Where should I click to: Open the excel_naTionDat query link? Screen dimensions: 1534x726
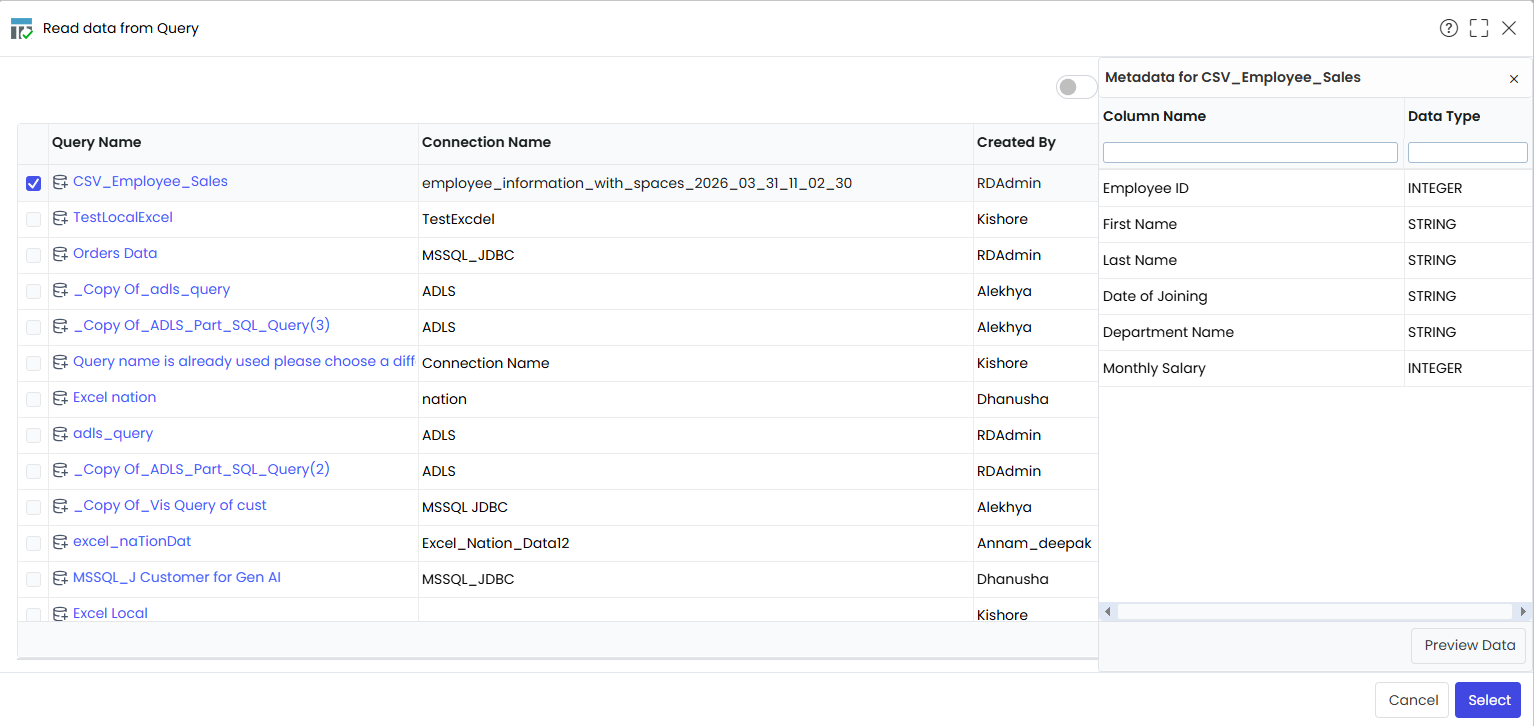132,541
